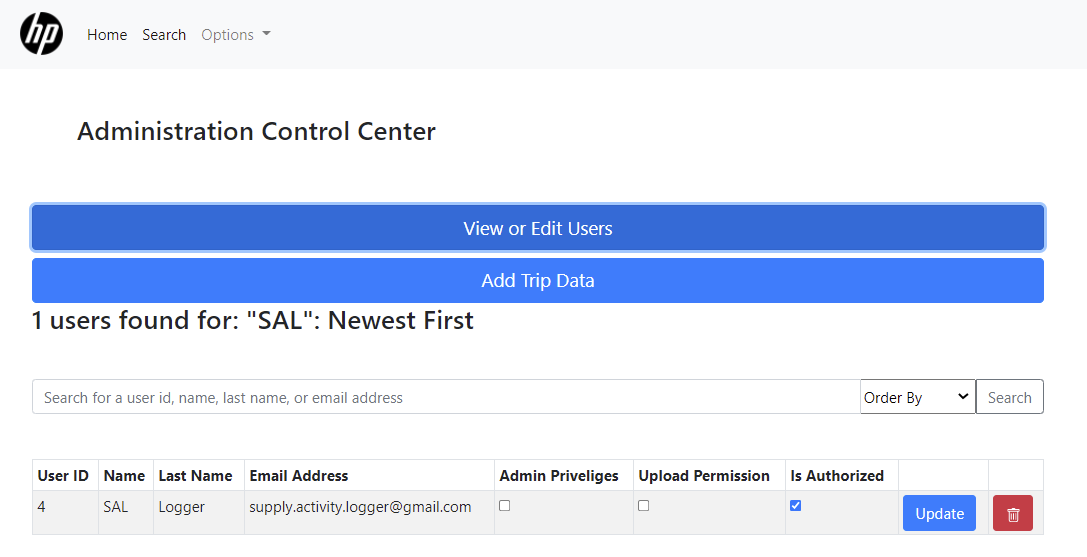
Task: Delete user SAL with trash icon
Action: click(x=1012, y=514)
